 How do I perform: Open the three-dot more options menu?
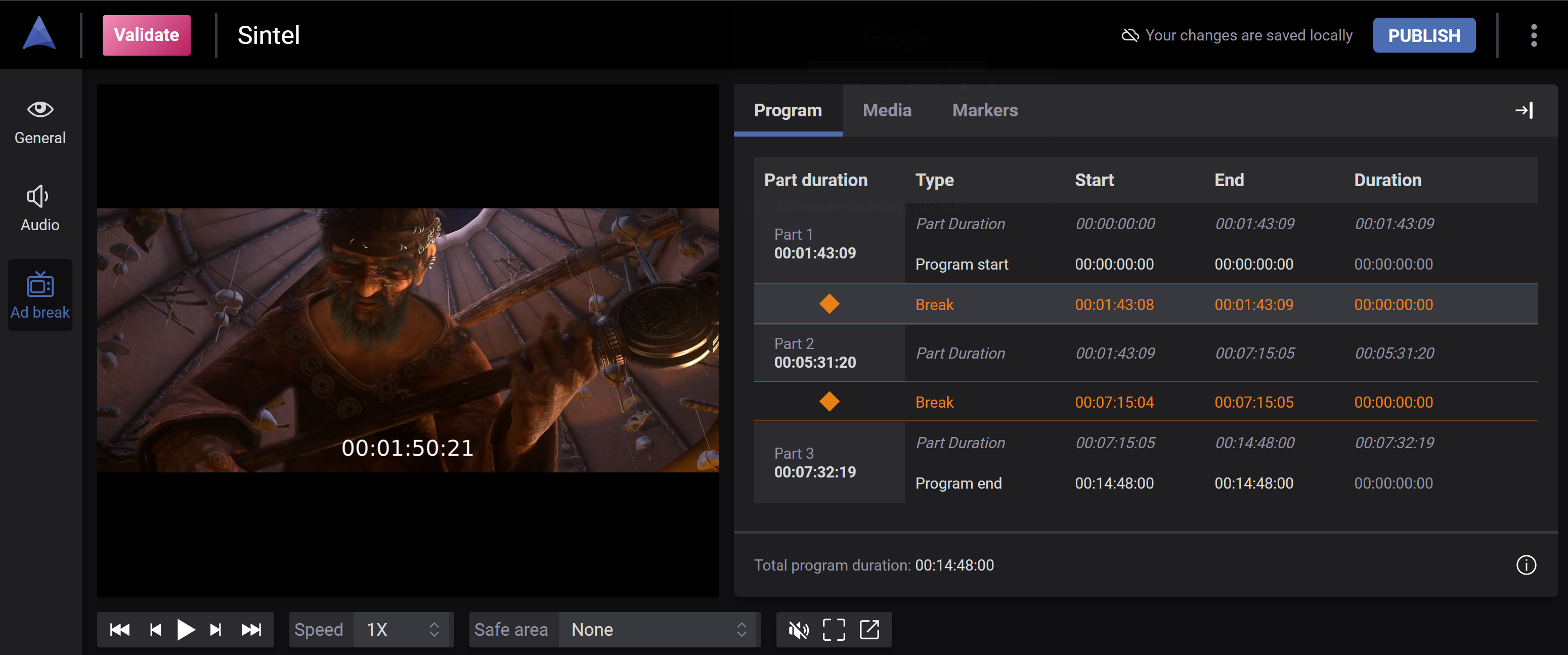point(1533,35)
